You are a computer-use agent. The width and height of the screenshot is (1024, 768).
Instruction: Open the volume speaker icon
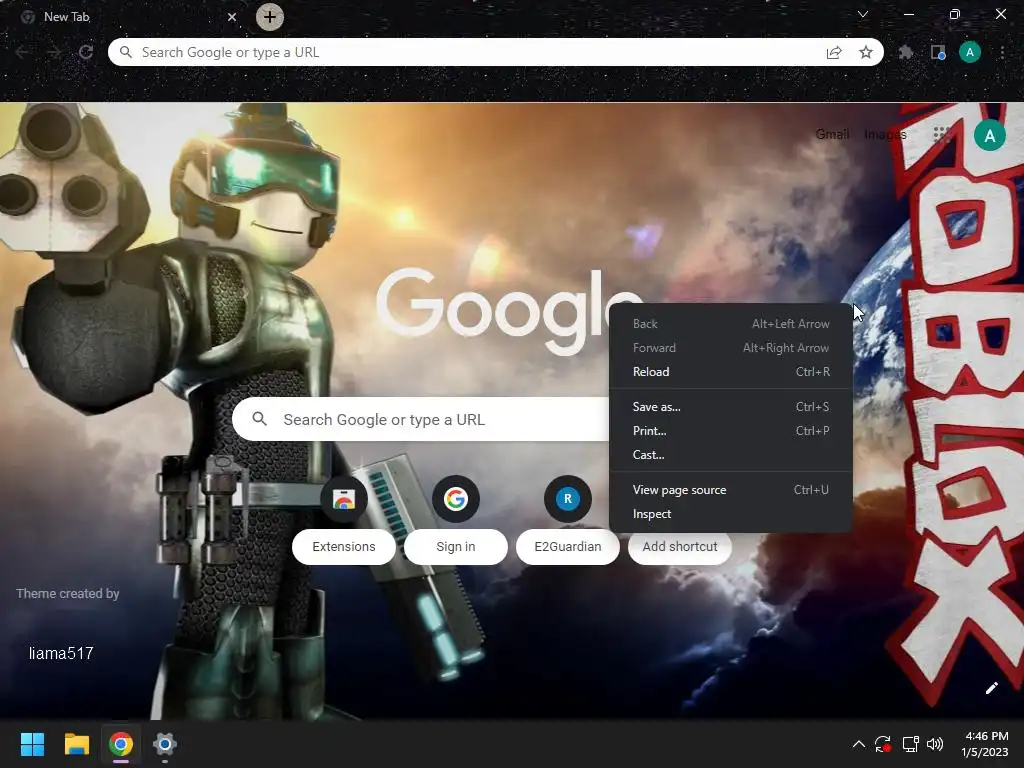(x=935, y=744)
